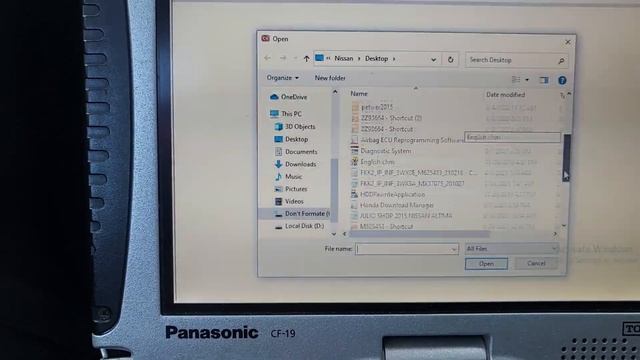
Task: Click the Airbag ECU Reprogramming Software icon
Action: 354,140
